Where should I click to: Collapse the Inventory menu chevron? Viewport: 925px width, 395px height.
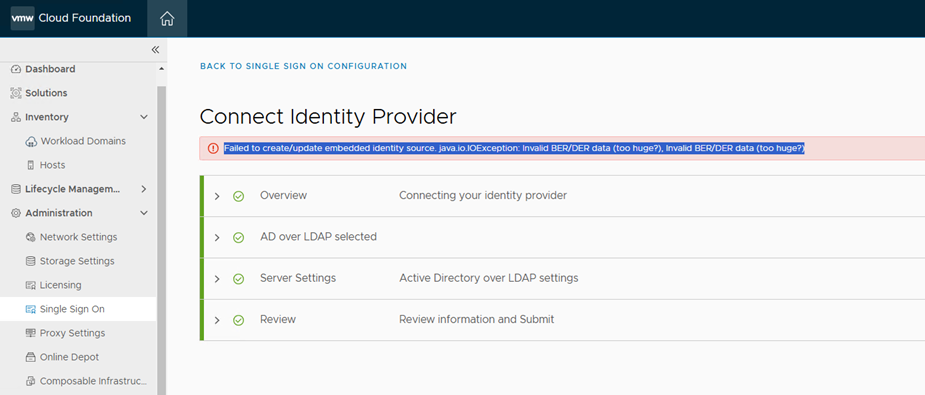click(144, 117)
